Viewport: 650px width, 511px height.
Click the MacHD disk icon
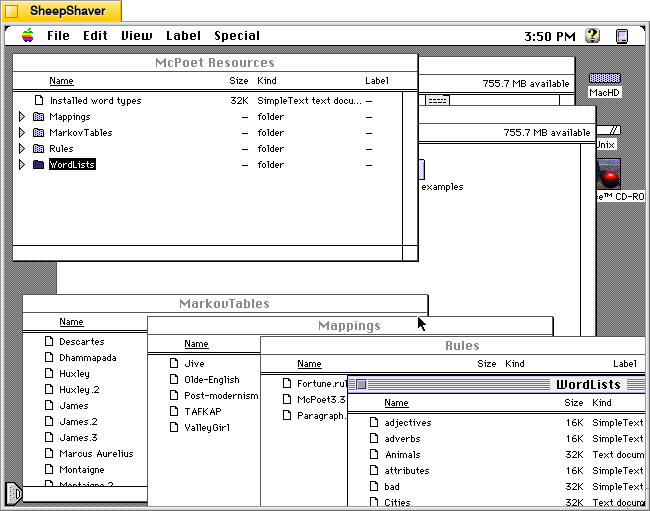(604, 79)
